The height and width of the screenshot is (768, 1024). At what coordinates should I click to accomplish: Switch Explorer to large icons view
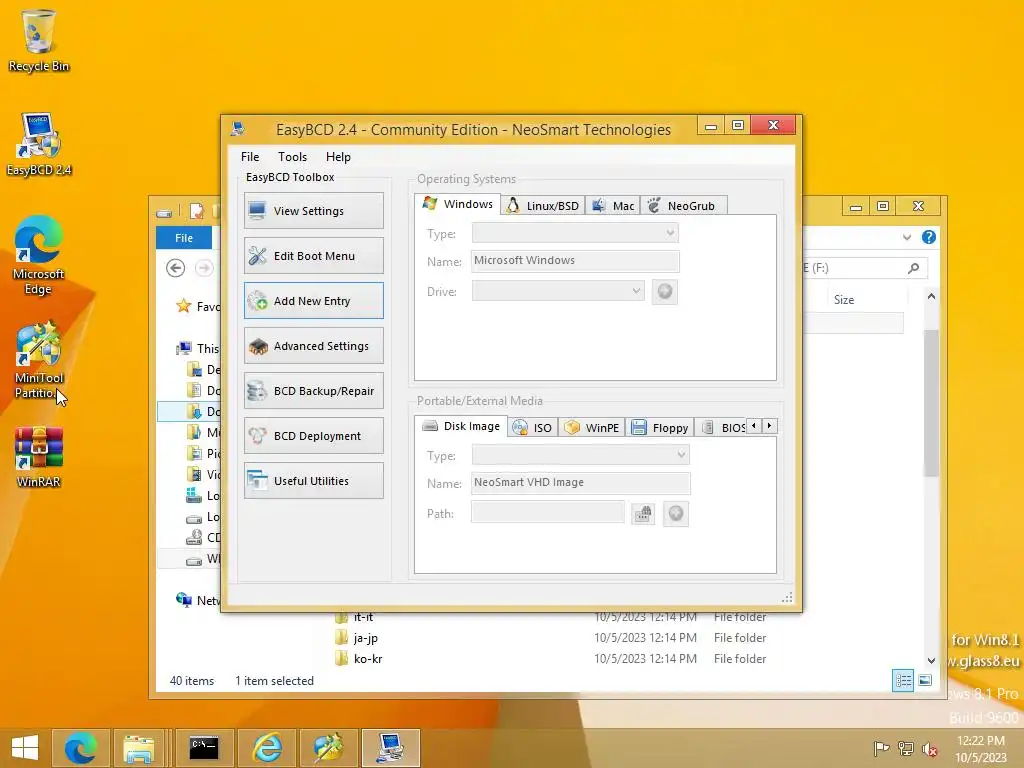coord(925,680)
